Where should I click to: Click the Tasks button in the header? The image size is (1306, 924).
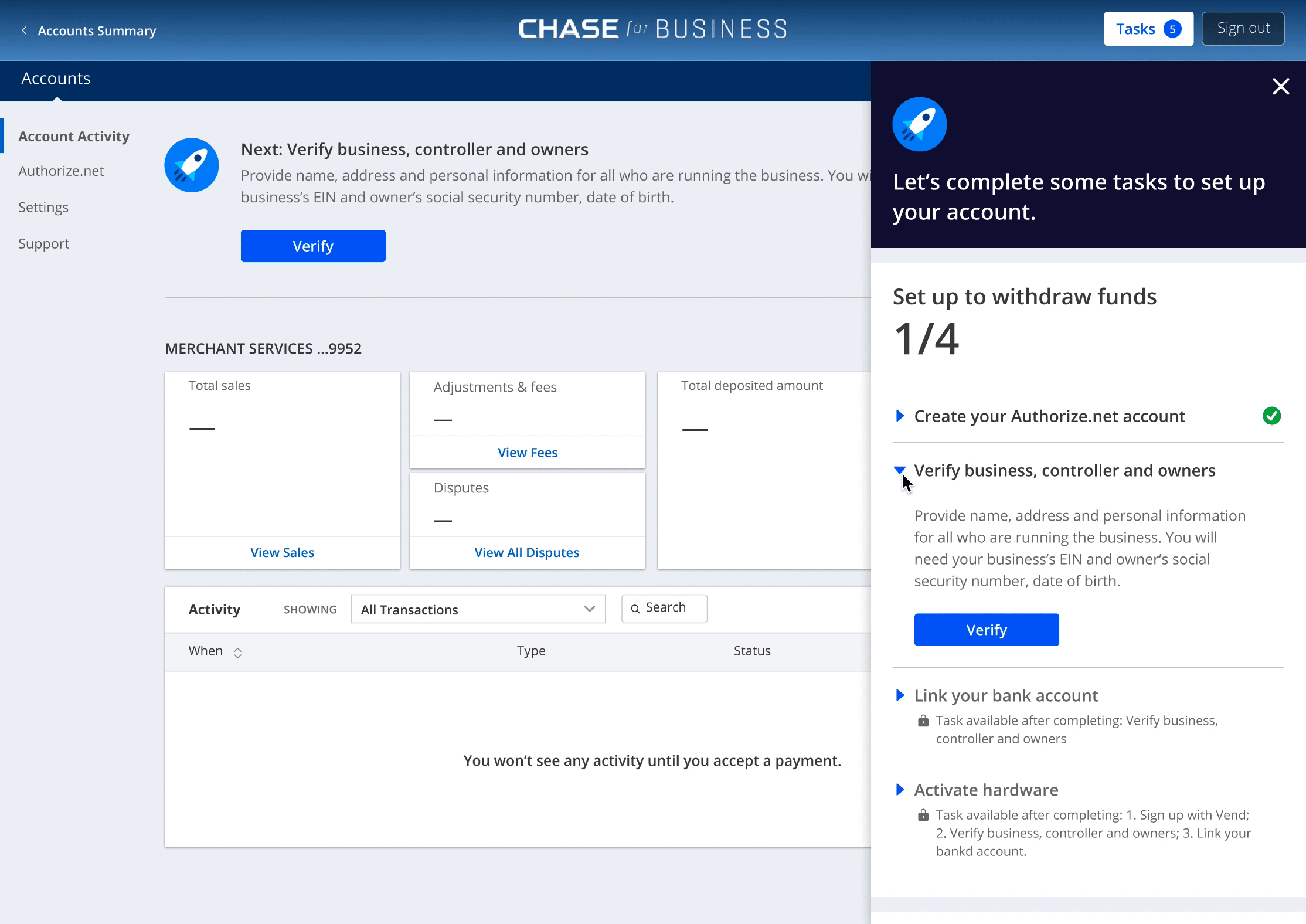1148,29
